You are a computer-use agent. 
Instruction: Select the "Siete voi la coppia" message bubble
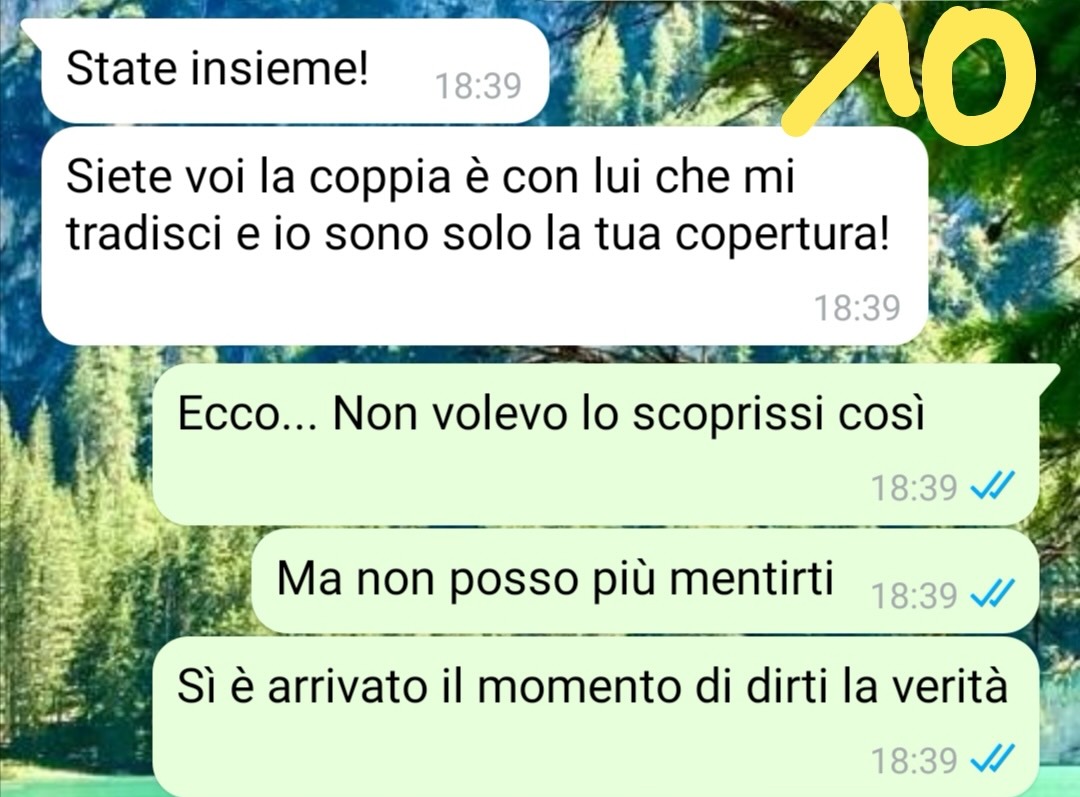(x=484, y=236)
